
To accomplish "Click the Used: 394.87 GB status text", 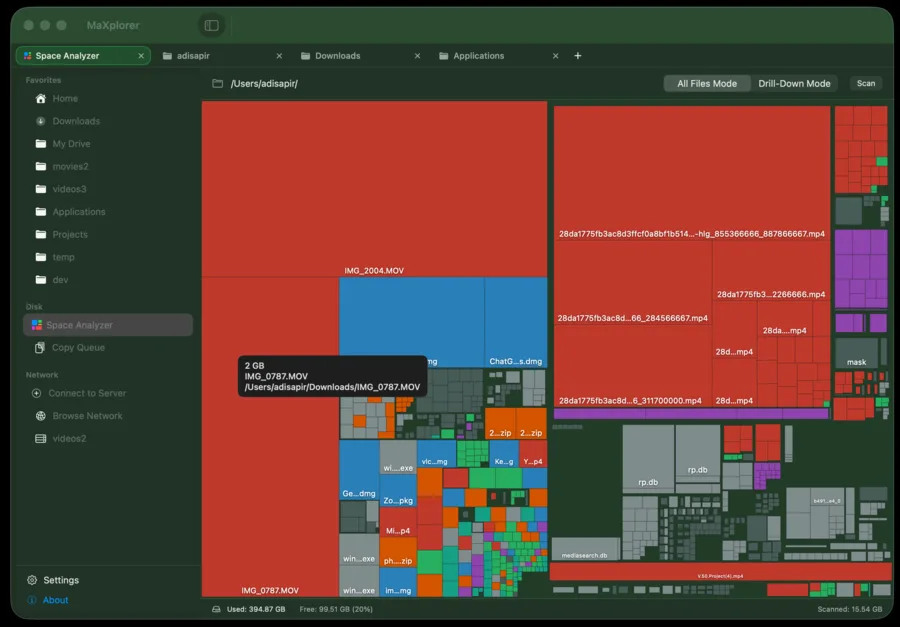I will pyautogui.click(x=256, y=609).
